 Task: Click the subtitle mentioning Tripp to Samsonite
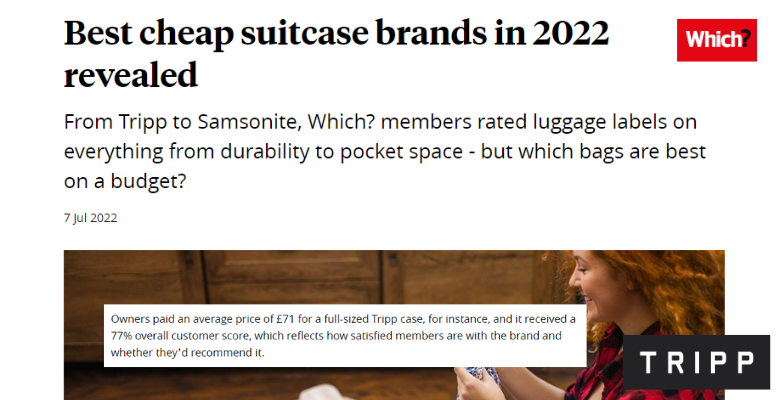click(385, 151)
